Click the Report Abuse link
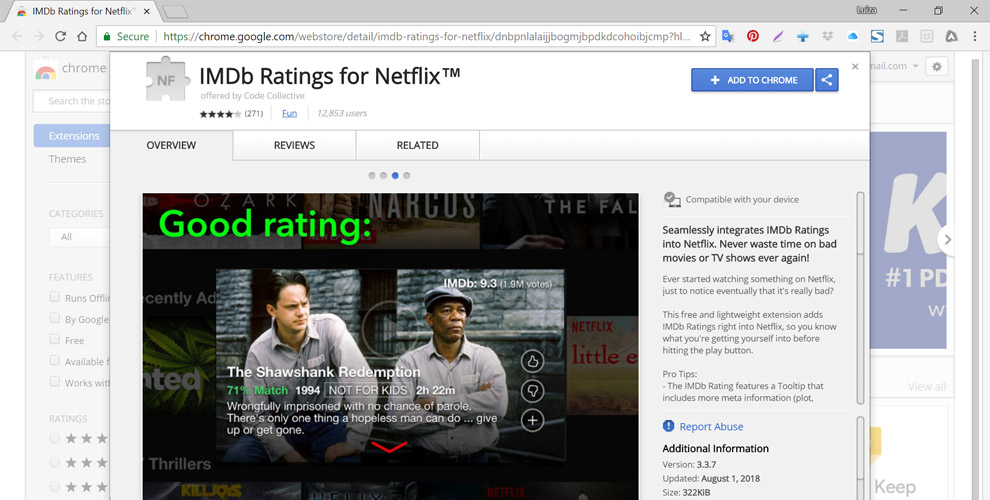The height and width of the screenshot is (500, 990). [711, 427]
